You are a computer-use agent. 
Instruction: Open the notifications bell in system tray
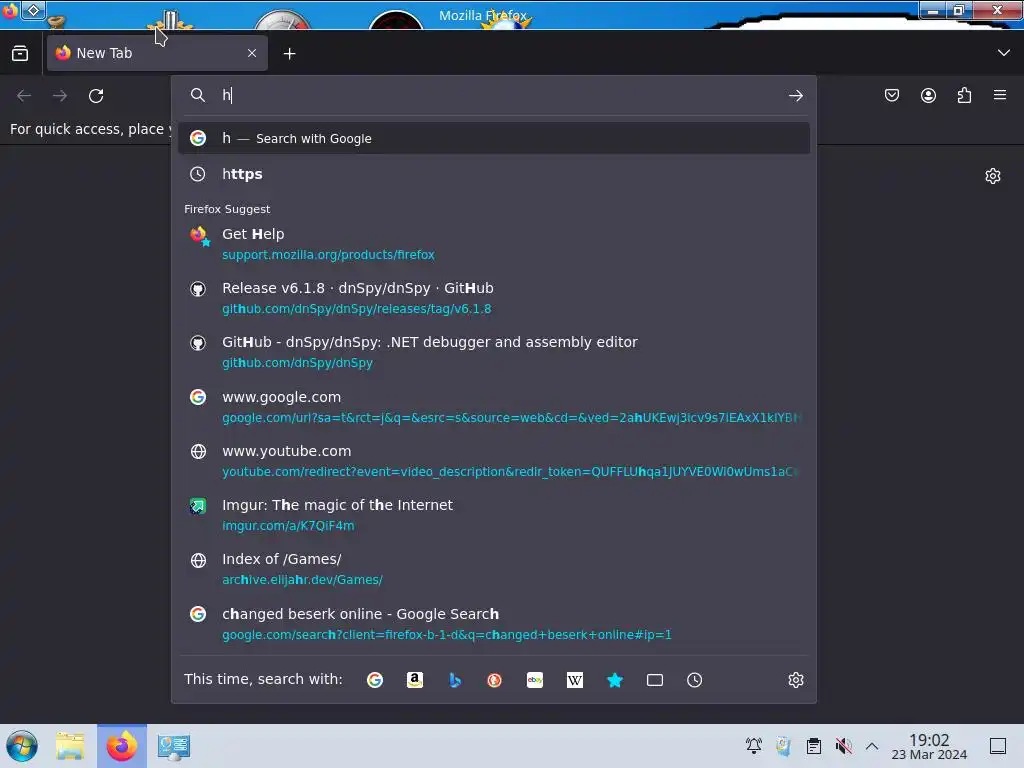754,746
